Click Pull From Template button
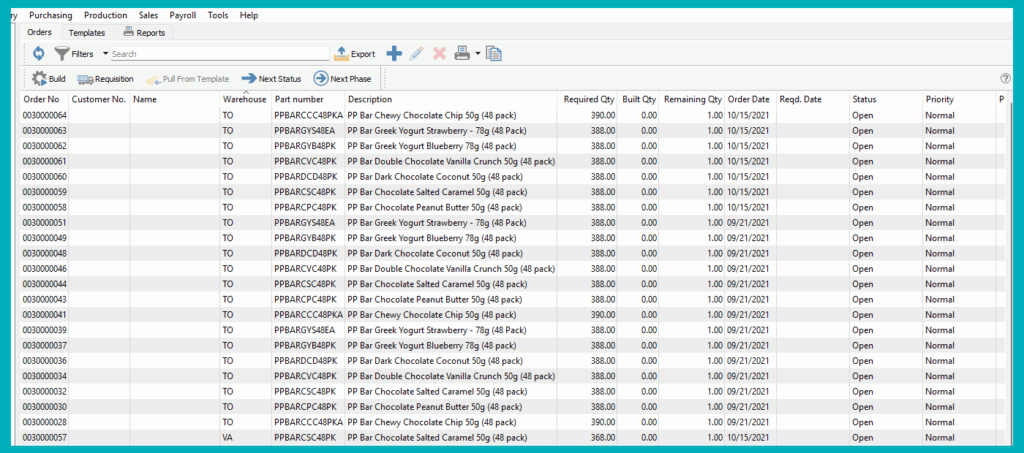This screenshot has height=453, width=1024. (x=187, y=79)
